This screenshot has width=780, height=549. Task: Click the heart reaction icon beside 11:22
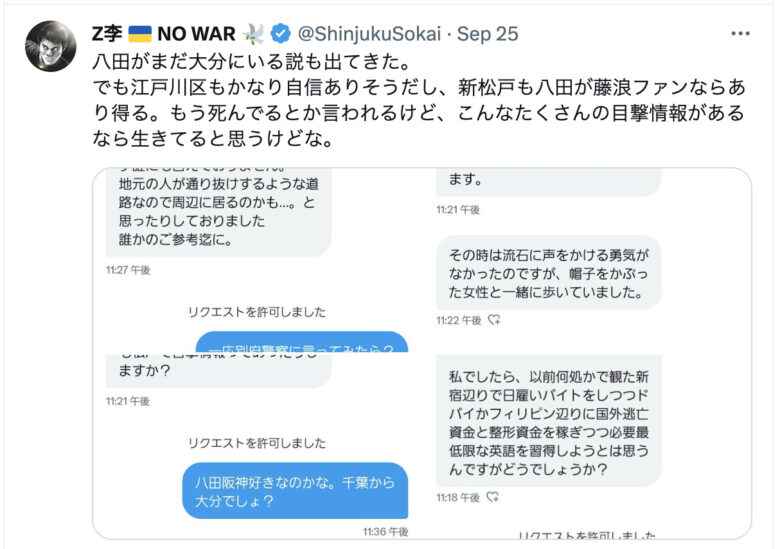point(494,320)
